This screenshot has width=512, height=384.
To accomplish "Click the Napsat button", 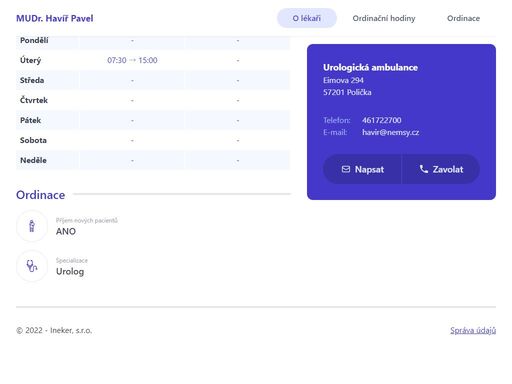I will [x=362, y=169].
